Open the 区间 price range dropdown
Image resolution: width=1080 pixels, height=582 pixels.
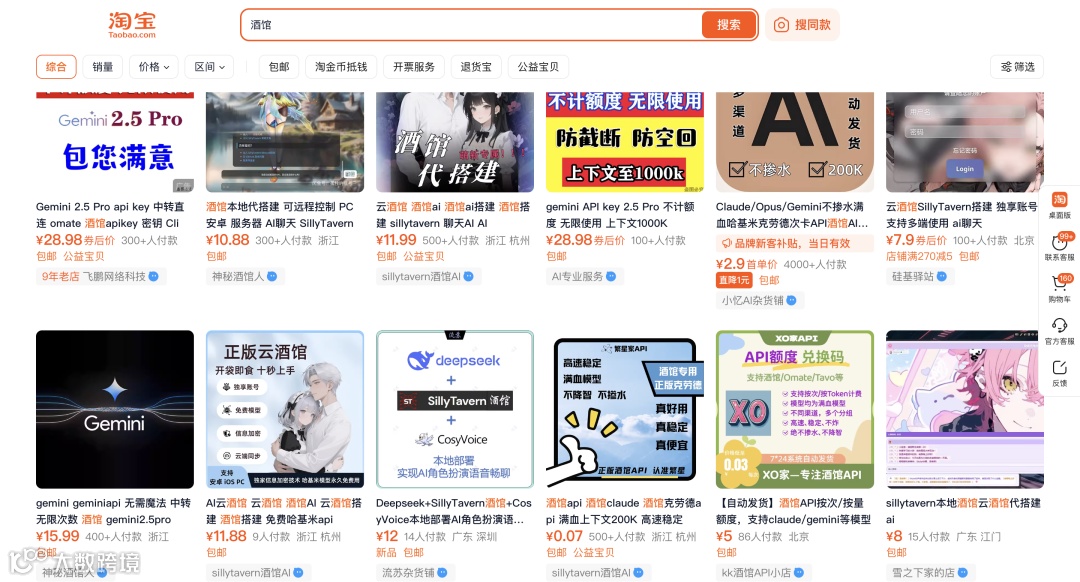pos(209,67)
